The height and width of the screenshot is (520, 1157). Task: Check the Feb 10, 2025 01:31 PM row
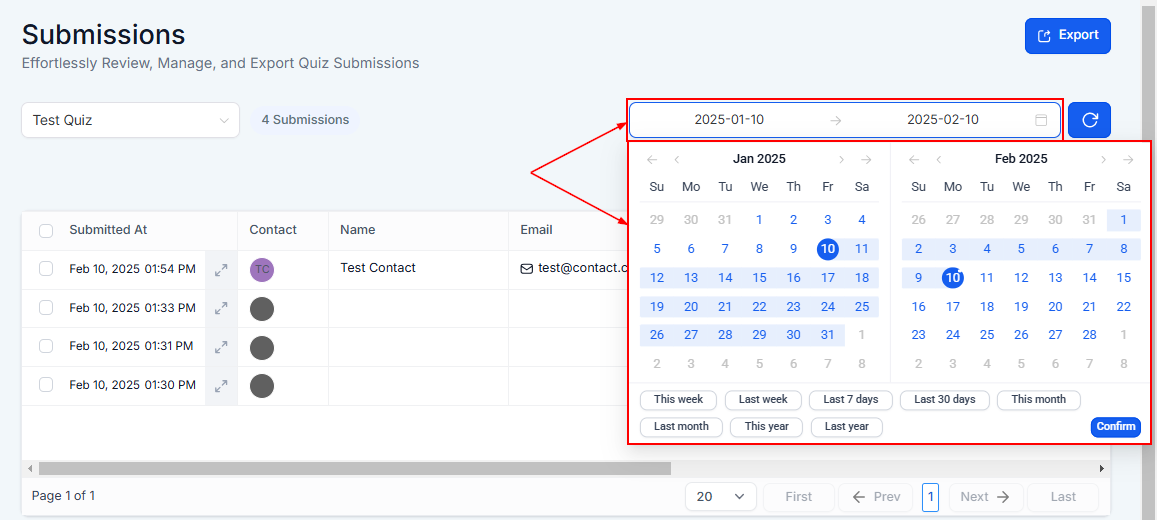pos(46,346)
